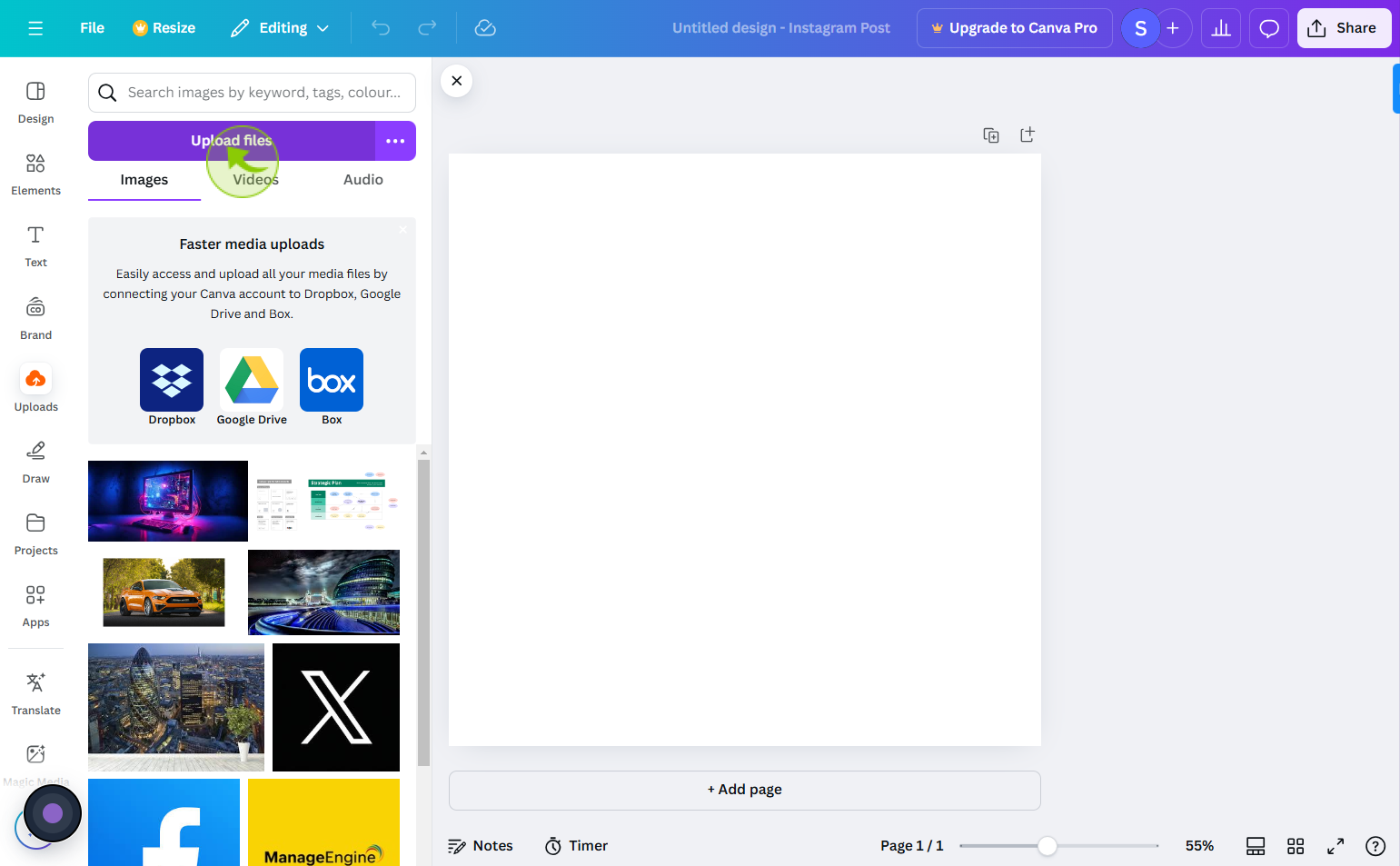Select the neon gaming computer image
The width and height of the screenshot is (1400, 866).
pyautogui.click(x=168, y=501)
